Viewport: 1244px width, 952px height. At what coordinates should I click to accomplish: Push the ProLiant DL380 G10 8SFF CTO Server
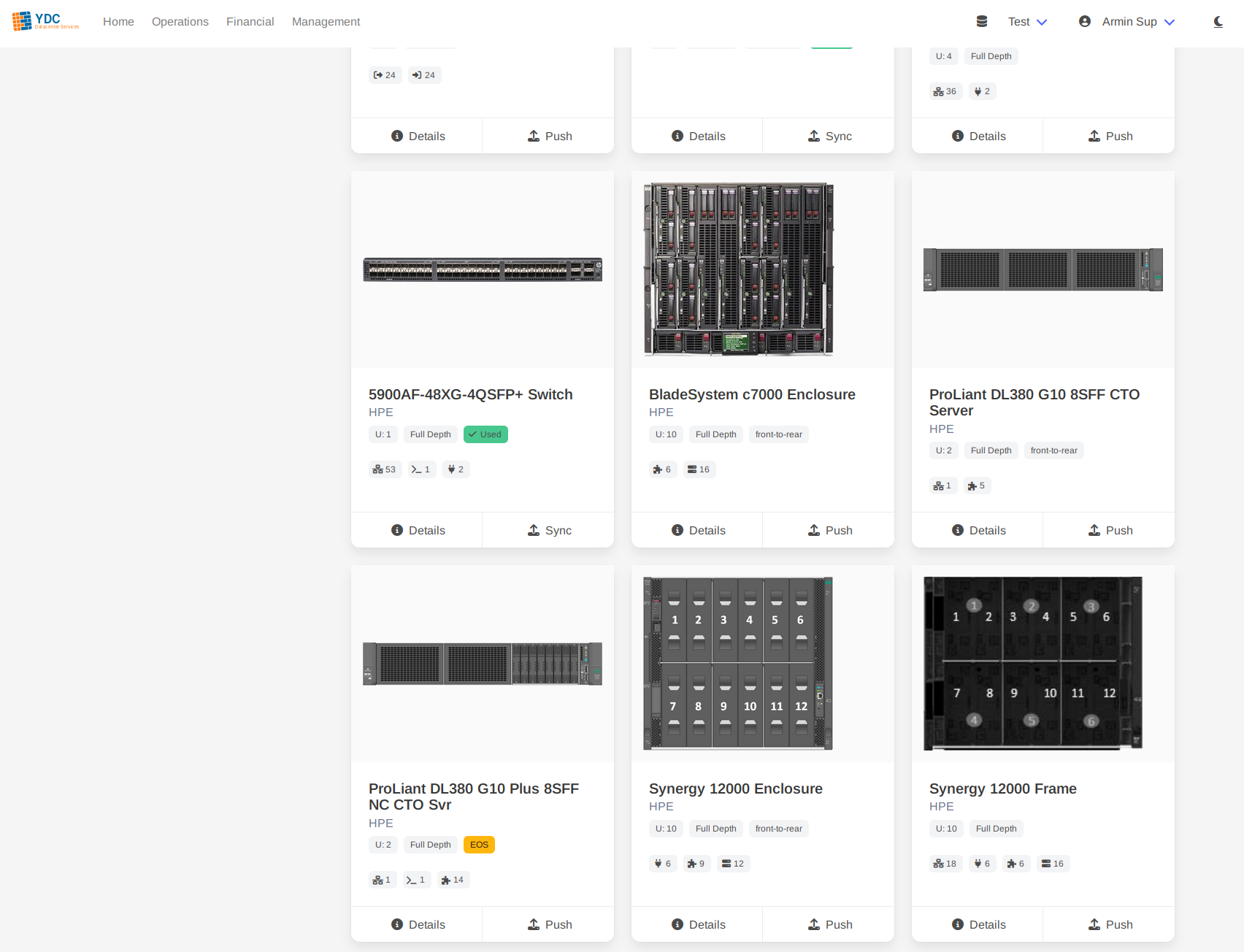click(1109, 530)
